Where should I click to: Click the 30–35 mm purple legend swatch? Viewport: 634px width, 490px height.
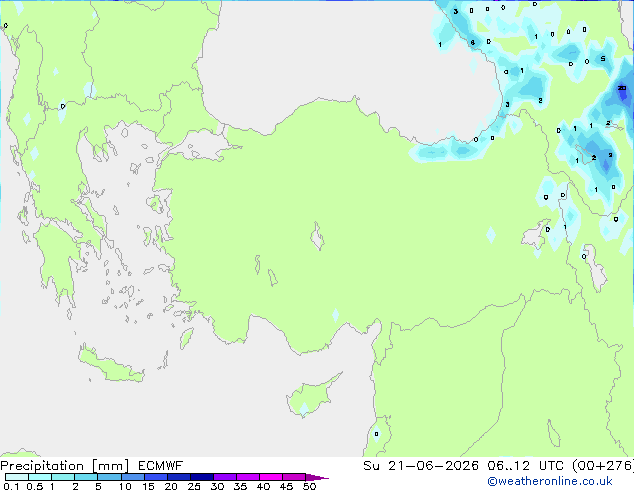click(x=224, y=477)
